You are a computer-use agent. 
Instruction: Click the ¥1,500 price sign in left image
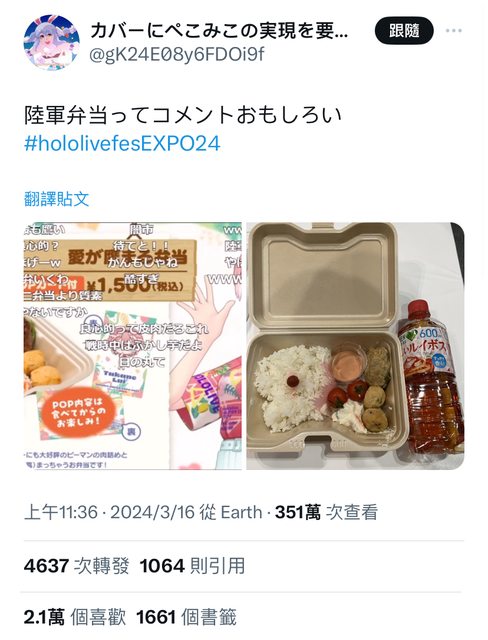(137, 285)
